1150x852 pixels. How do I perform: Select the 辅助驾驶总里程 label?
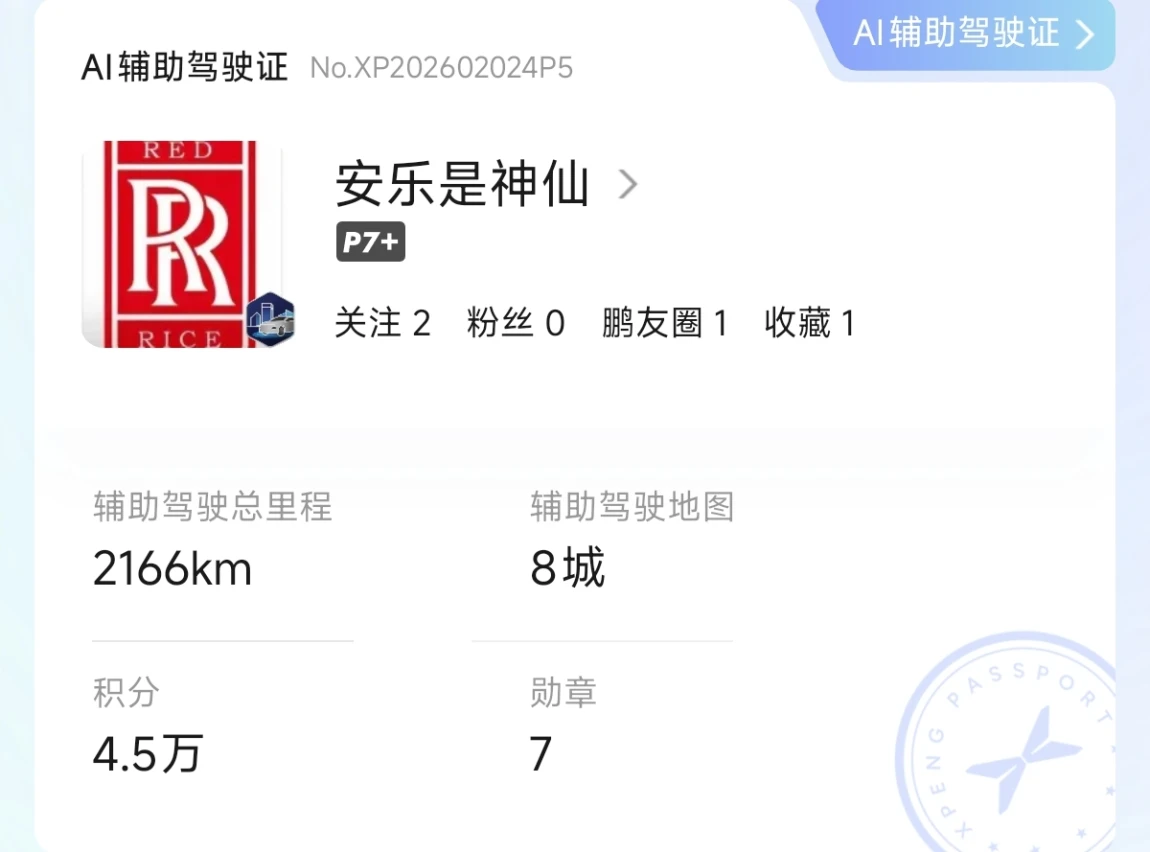tap(212, 507)
